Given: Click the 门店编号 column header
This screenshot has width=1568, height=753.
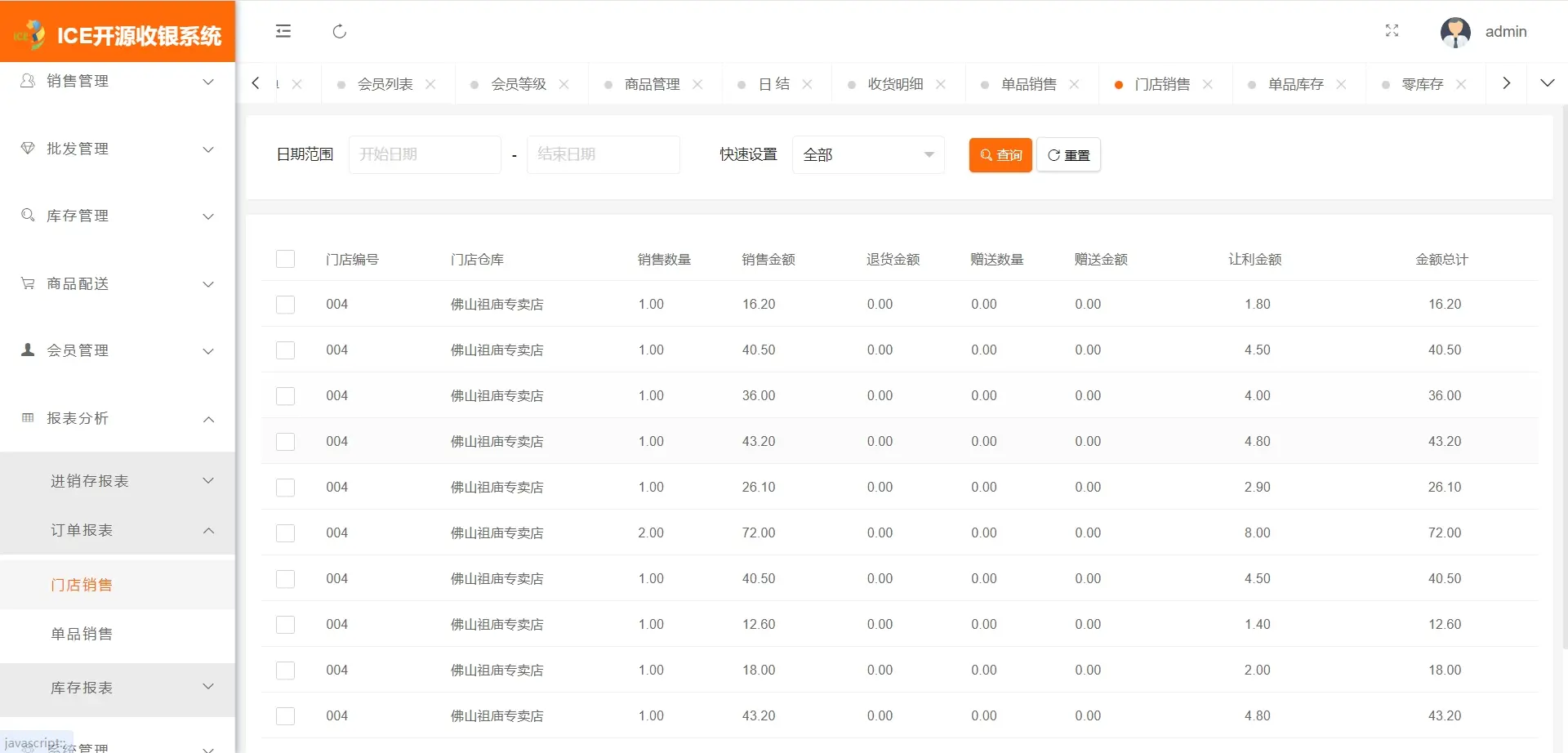Looking at the screenshot, I should coord(352,259).
